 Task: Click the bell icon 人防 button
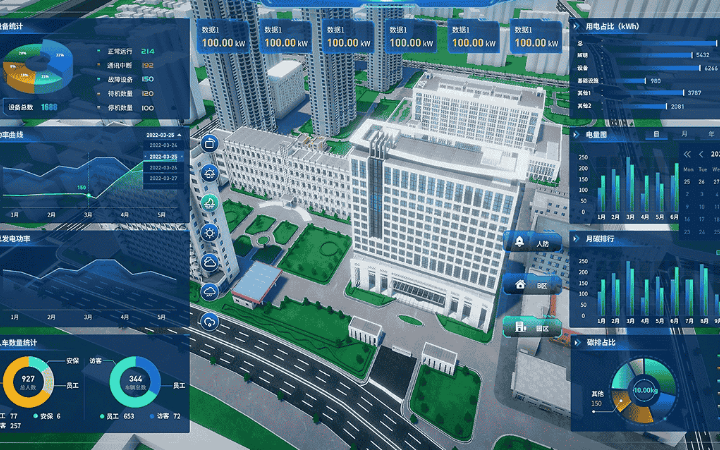coord(531,243)
